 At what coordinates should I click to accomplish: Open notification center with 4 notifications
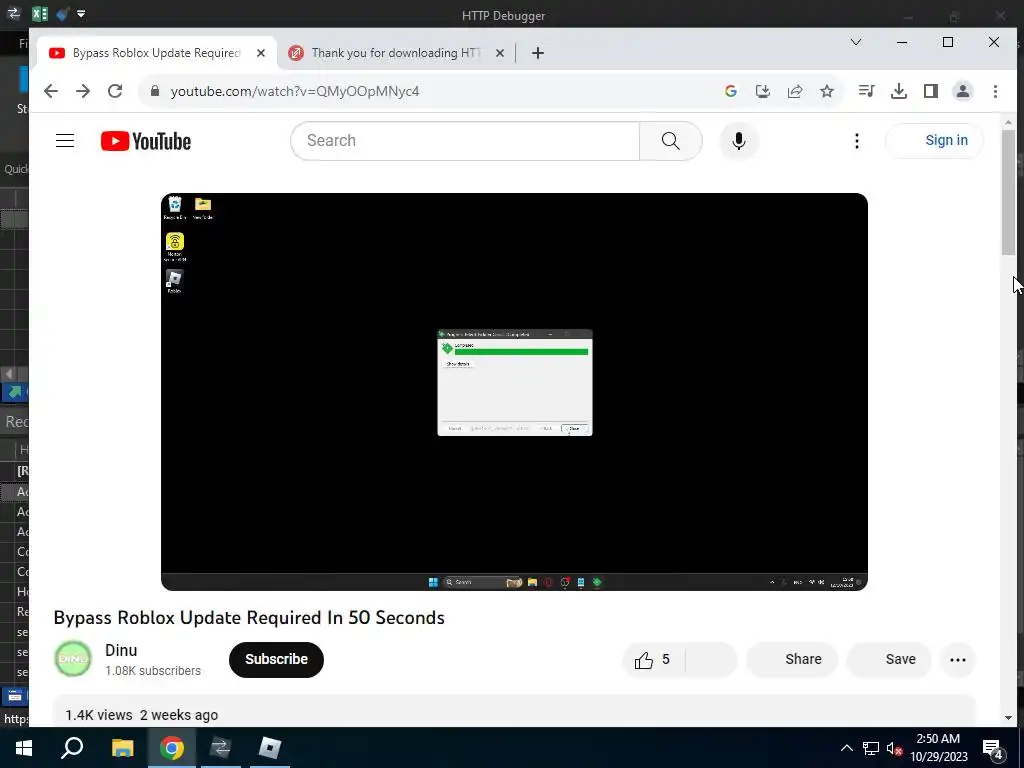point(994,750)
